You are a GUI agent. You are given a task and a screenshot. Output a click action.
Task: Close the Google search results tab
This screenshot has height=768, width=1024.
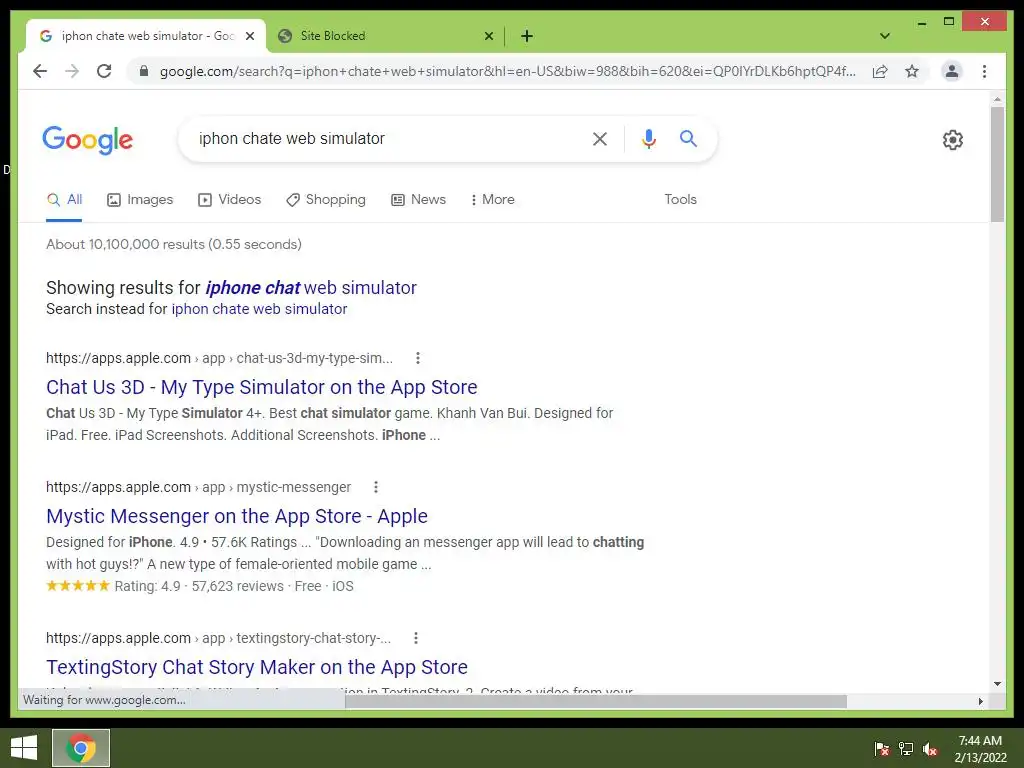point(249,36)
